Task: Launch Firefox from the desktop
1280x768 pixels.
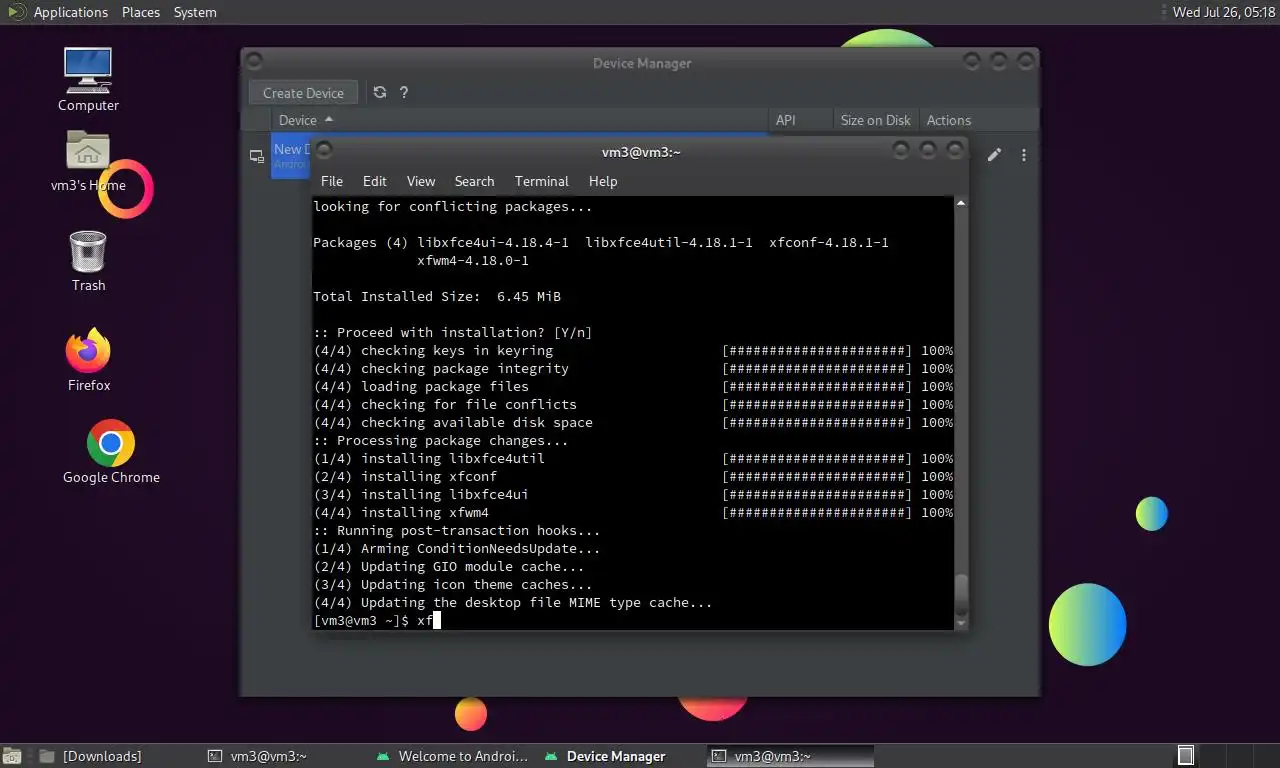Action: [89, 359]
